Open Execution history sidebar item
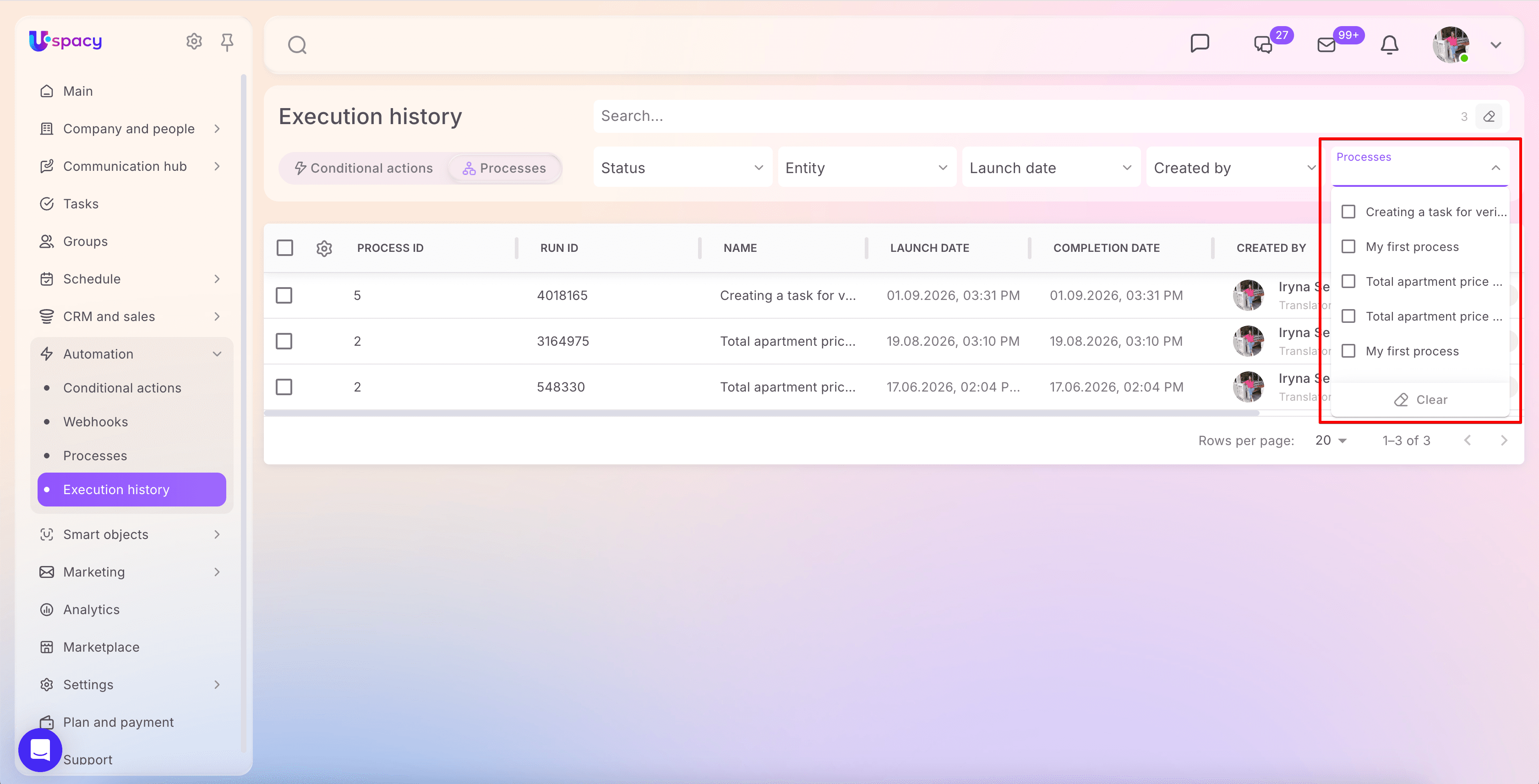The width and height of the screenshot is (1539, 784). pyautogui.click(x=132, y=490)
